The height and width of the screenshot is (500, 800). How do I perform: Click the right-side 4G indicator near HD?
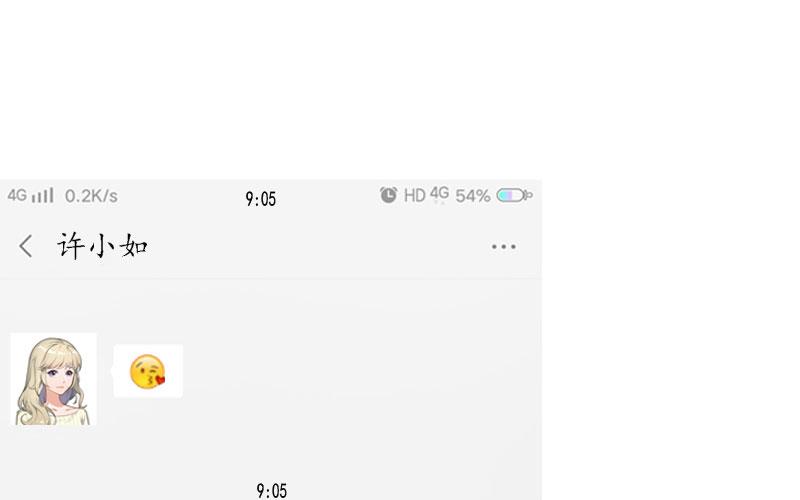(x=439, y=194)
